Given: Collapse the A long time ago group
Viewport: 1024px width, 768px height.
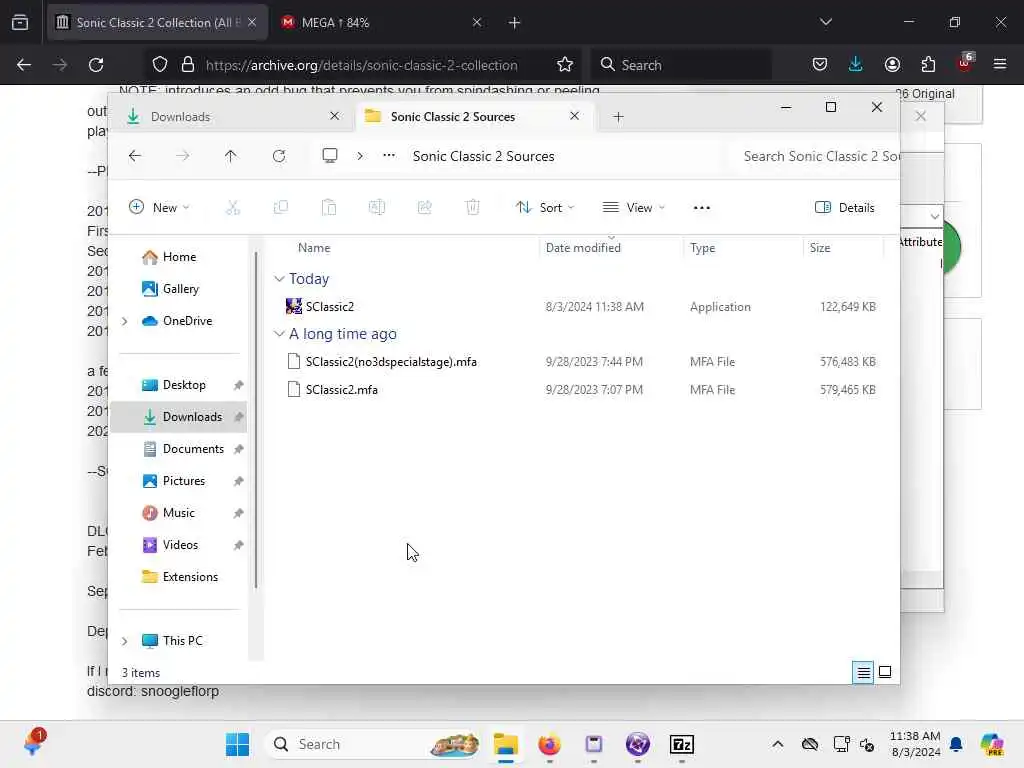Looking at the screenshot, I should [279, 334].
